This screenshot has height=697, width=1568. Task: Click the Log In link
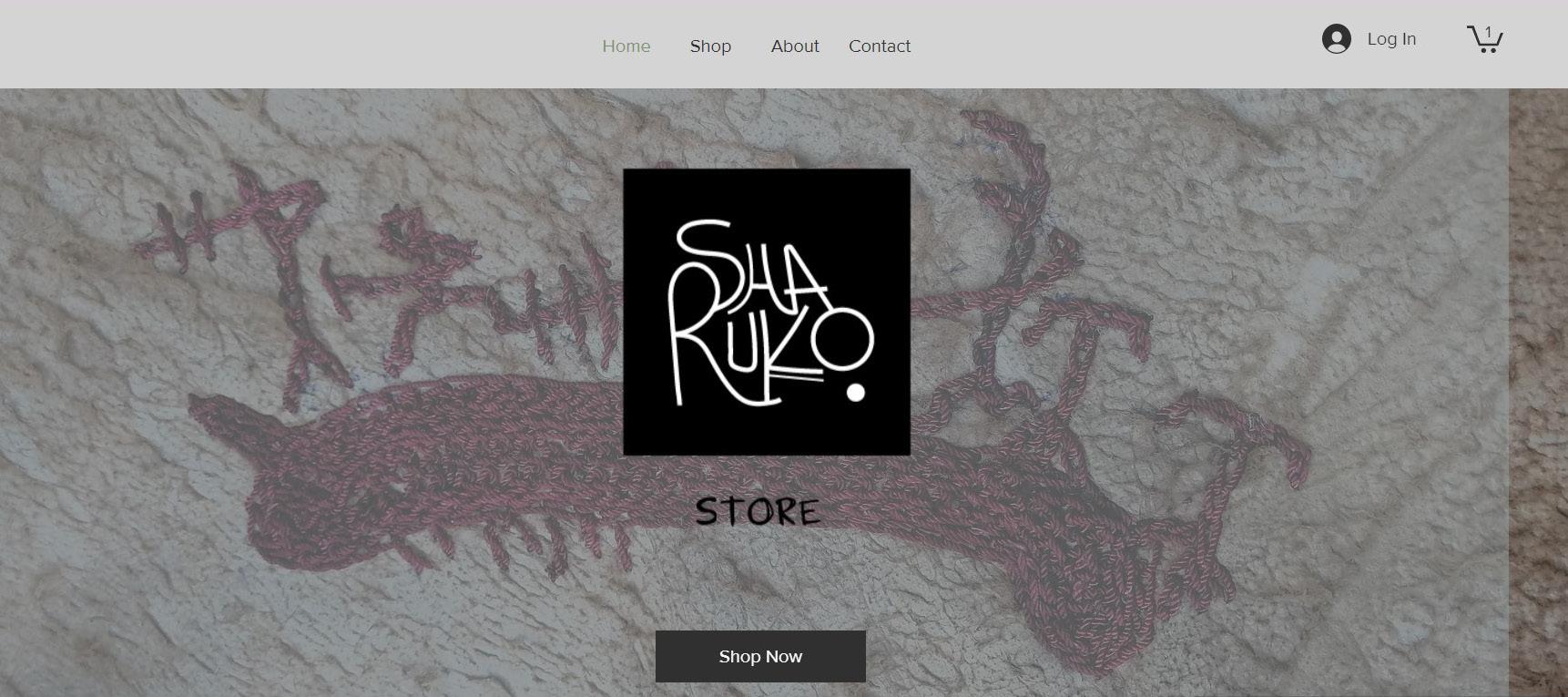click(1391, 39)
